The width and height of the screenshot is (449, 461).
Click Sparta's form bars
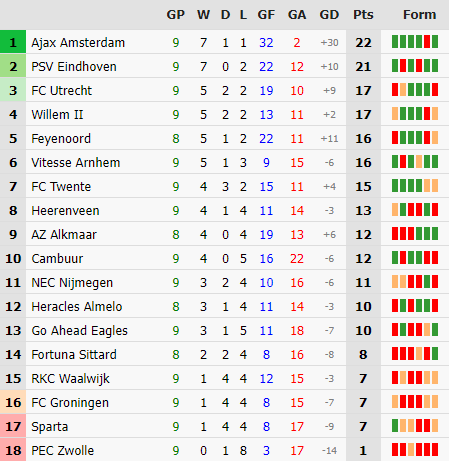tap(415, 426)
